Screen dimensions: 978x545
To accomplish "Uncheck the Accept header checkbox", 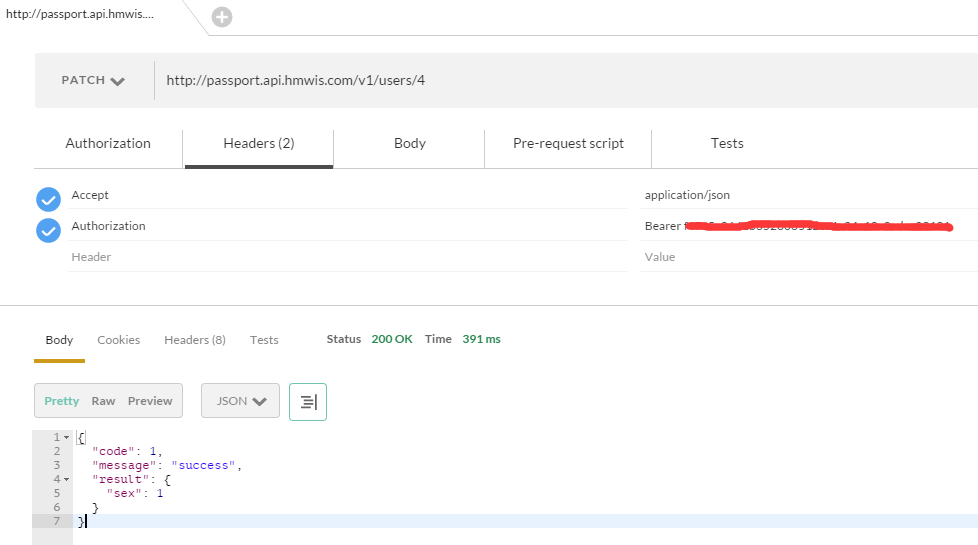I will click(48, 198).
